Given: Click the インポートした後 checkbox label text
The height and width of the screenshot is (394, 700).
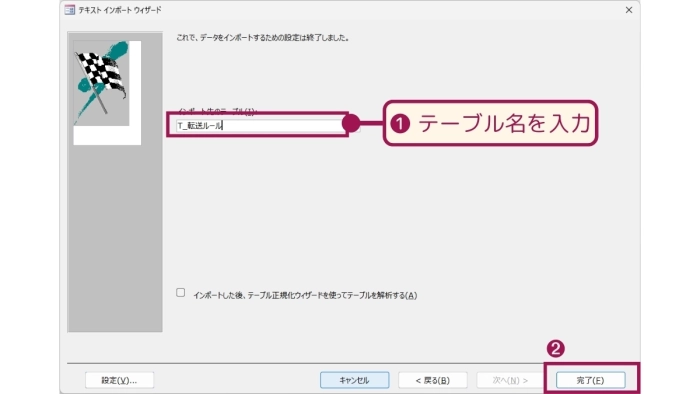Looking at the screenshot, I should pos(305,295).
